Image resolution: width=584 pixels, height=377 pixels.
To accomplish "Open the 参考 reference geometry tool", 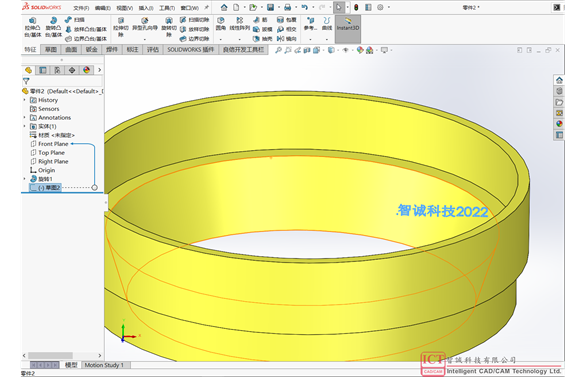I will (310, 24).
